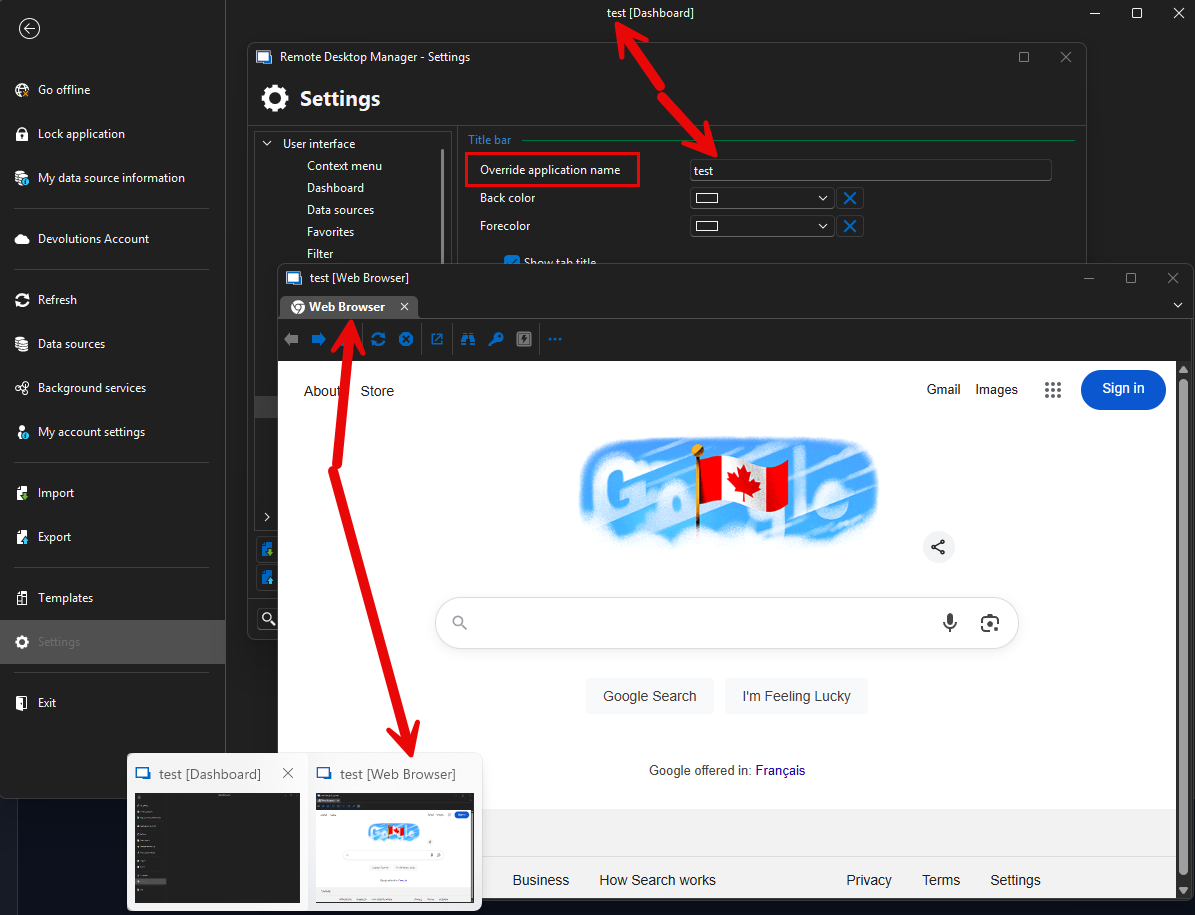1195x915 pixels.
Task: Collapse the User interface tree node
Action: (267, 143)
